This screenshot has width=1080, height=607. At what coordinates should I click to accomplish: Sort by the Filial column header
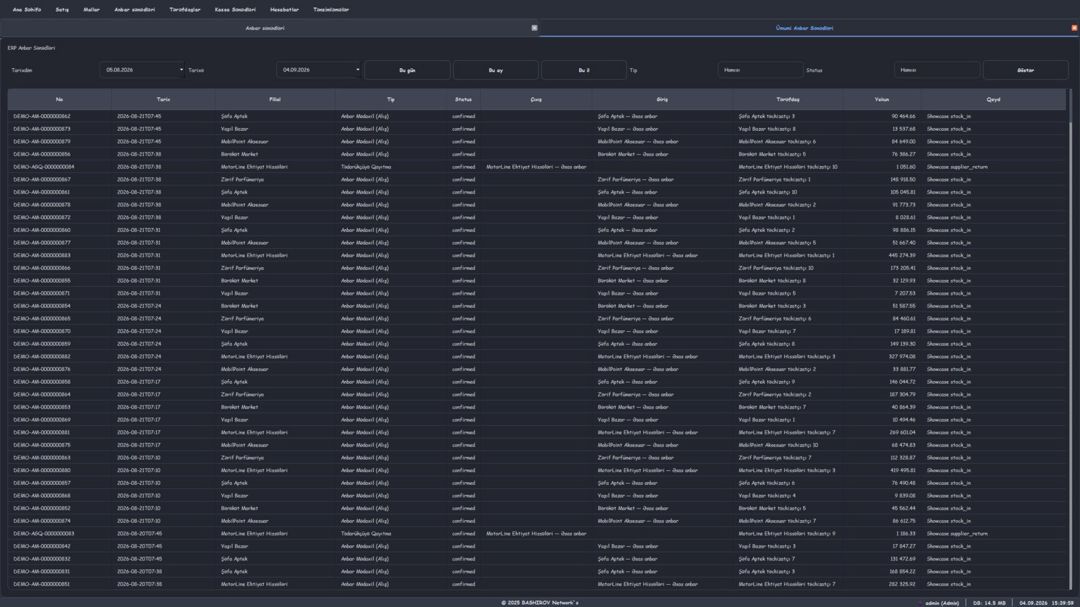tap(275, 99)
